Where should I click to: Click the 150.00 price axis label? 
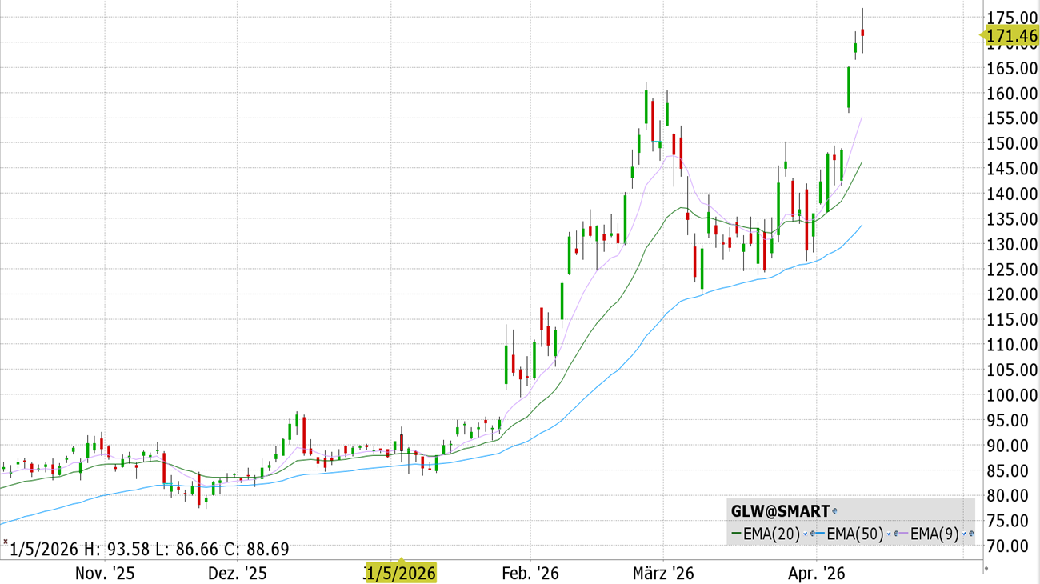click(1012, 143)
